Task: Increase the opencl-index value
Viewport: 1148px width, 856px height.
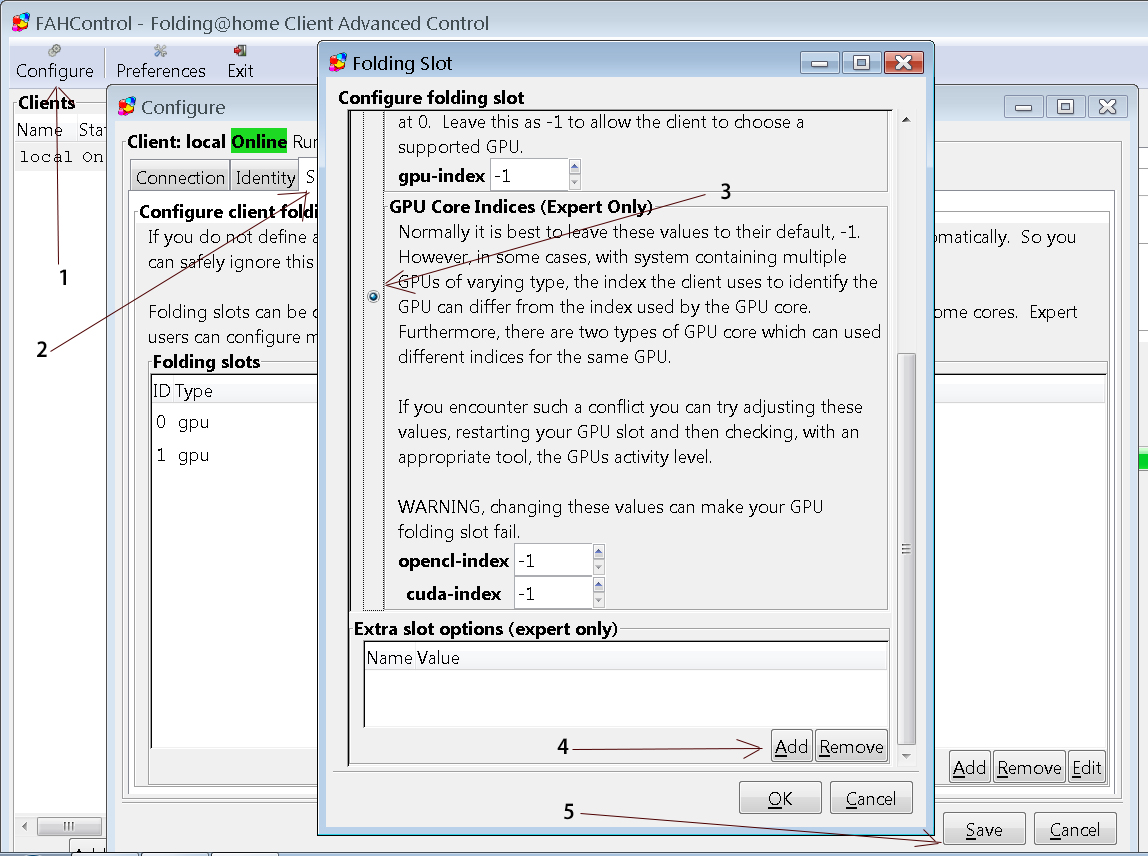Action: point(599,552)
